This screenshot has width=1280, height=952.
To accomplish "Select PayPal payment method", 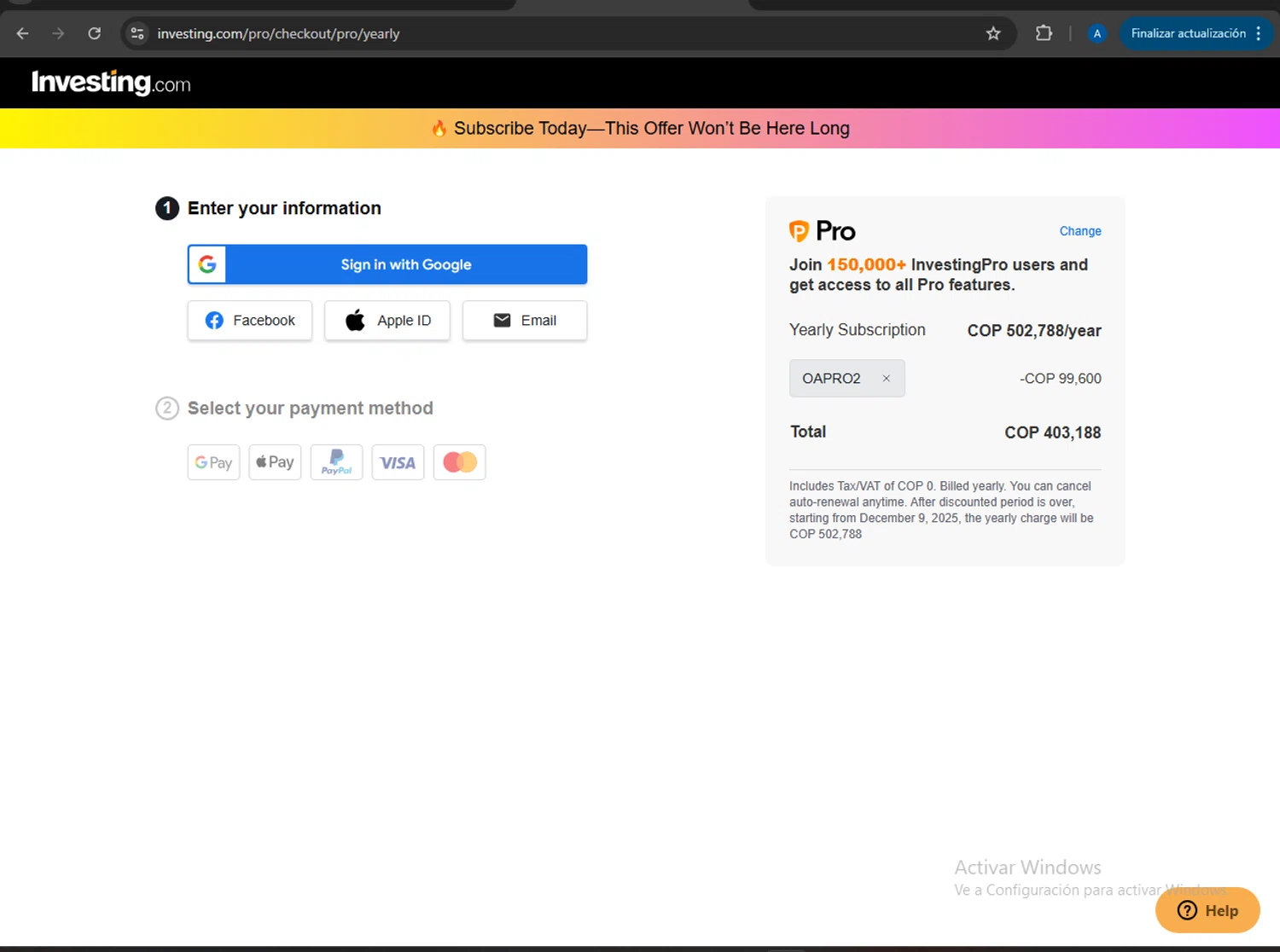I will tap(336, 462).
